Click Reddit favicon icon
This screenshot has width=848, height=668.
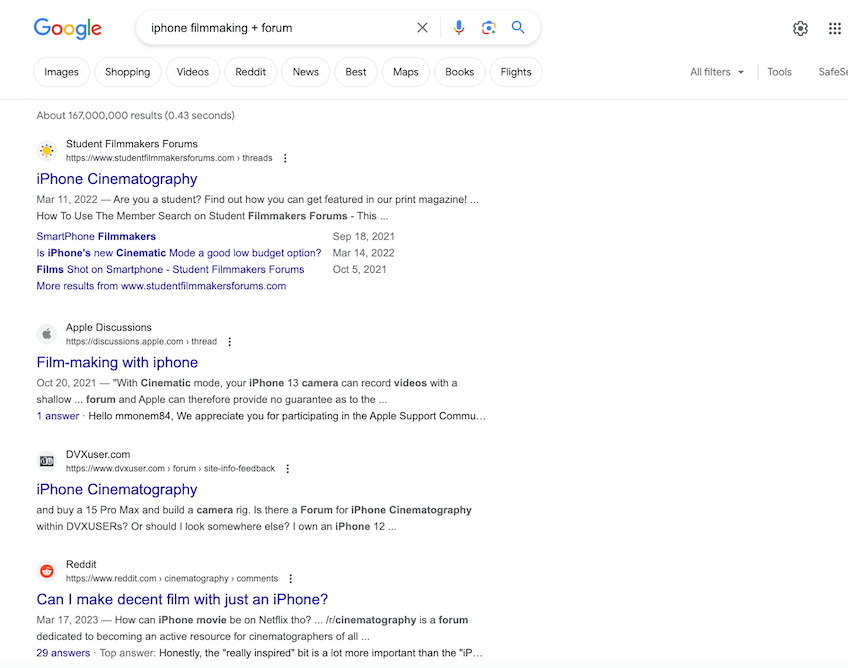47,571
